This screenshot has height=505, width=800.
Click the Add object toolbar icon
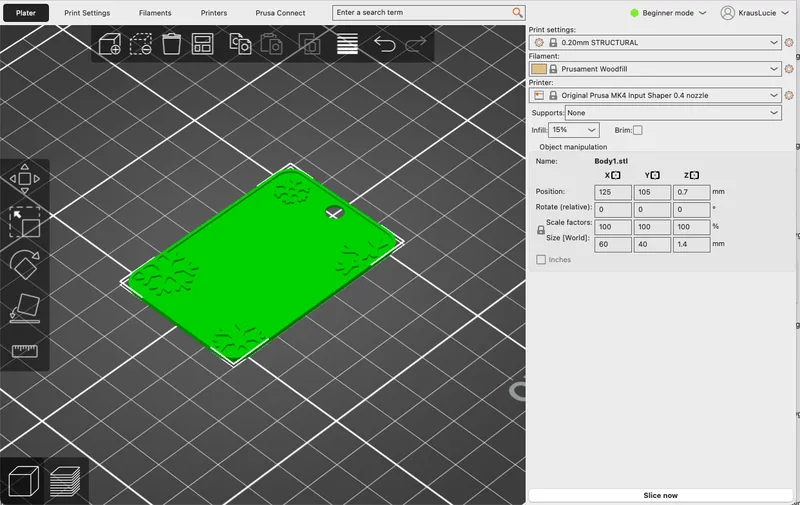pos(110,44)
